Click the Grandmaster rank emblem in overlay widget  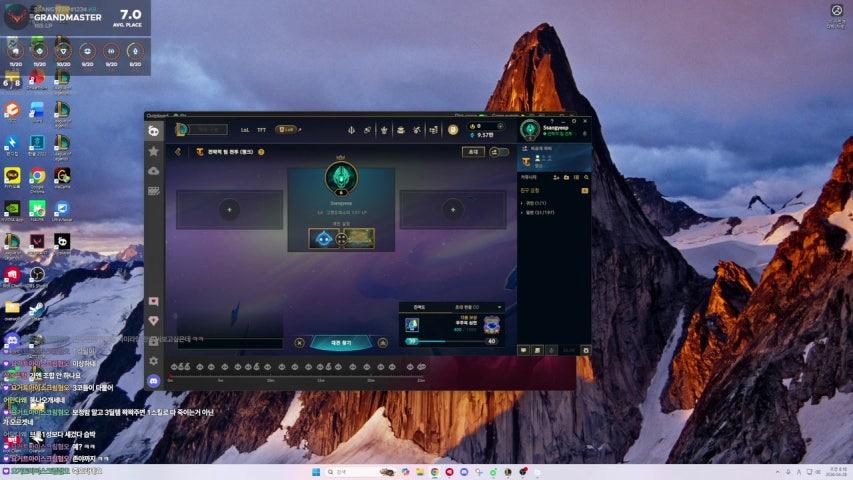pyautogui.click(x=16, y=17)
